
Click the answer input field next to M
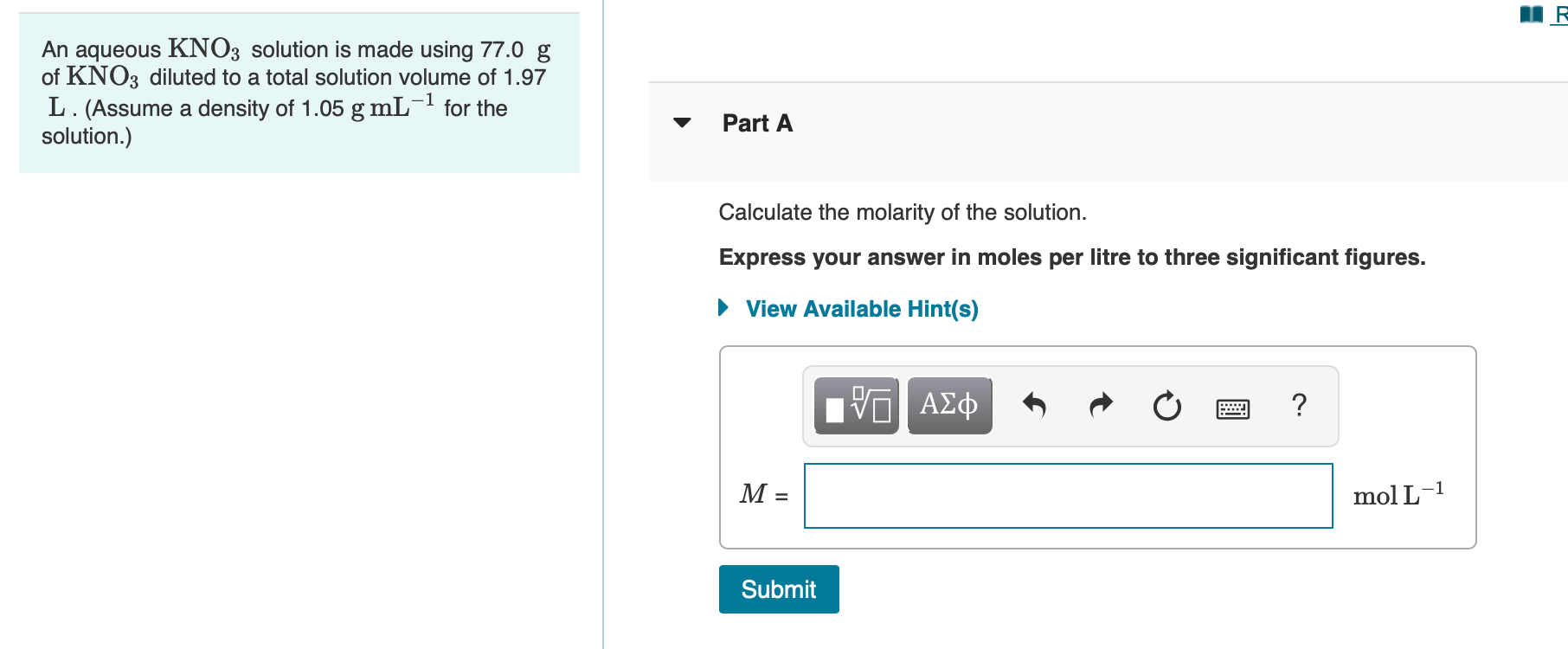[1068, 495]
